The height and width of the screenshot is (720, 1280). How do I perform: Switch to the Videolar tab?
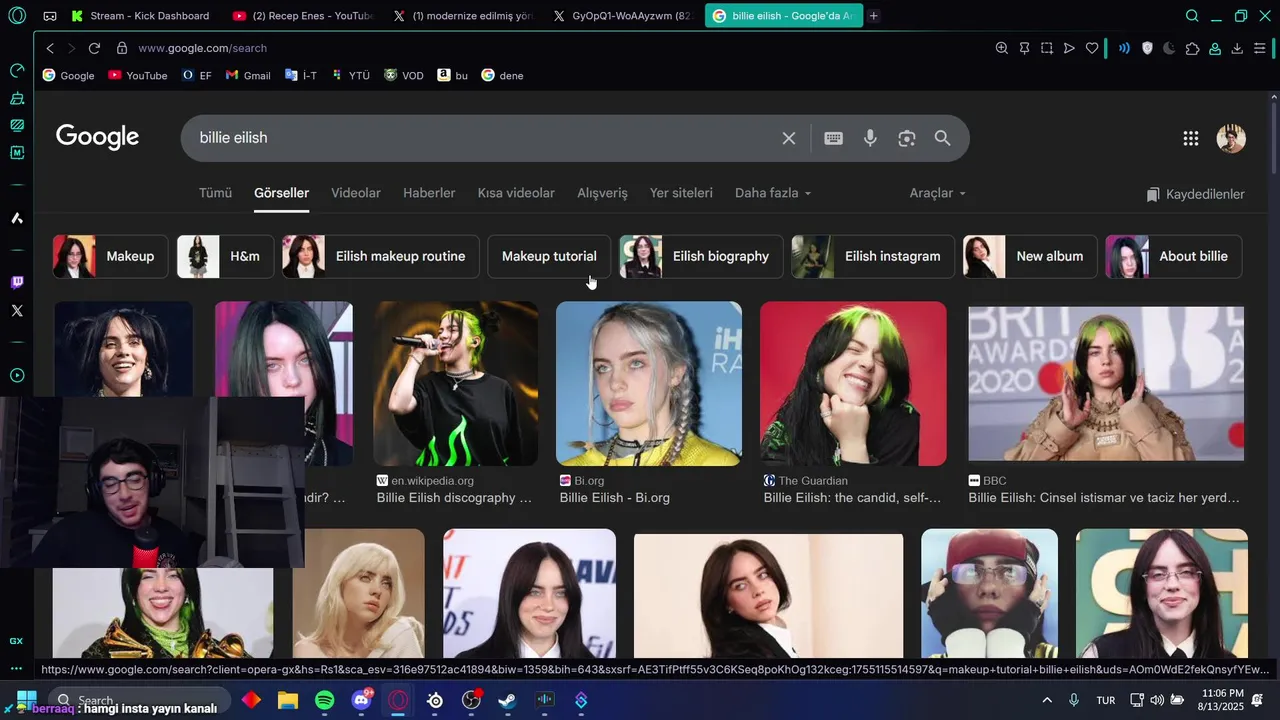click(x=356, y=193)
